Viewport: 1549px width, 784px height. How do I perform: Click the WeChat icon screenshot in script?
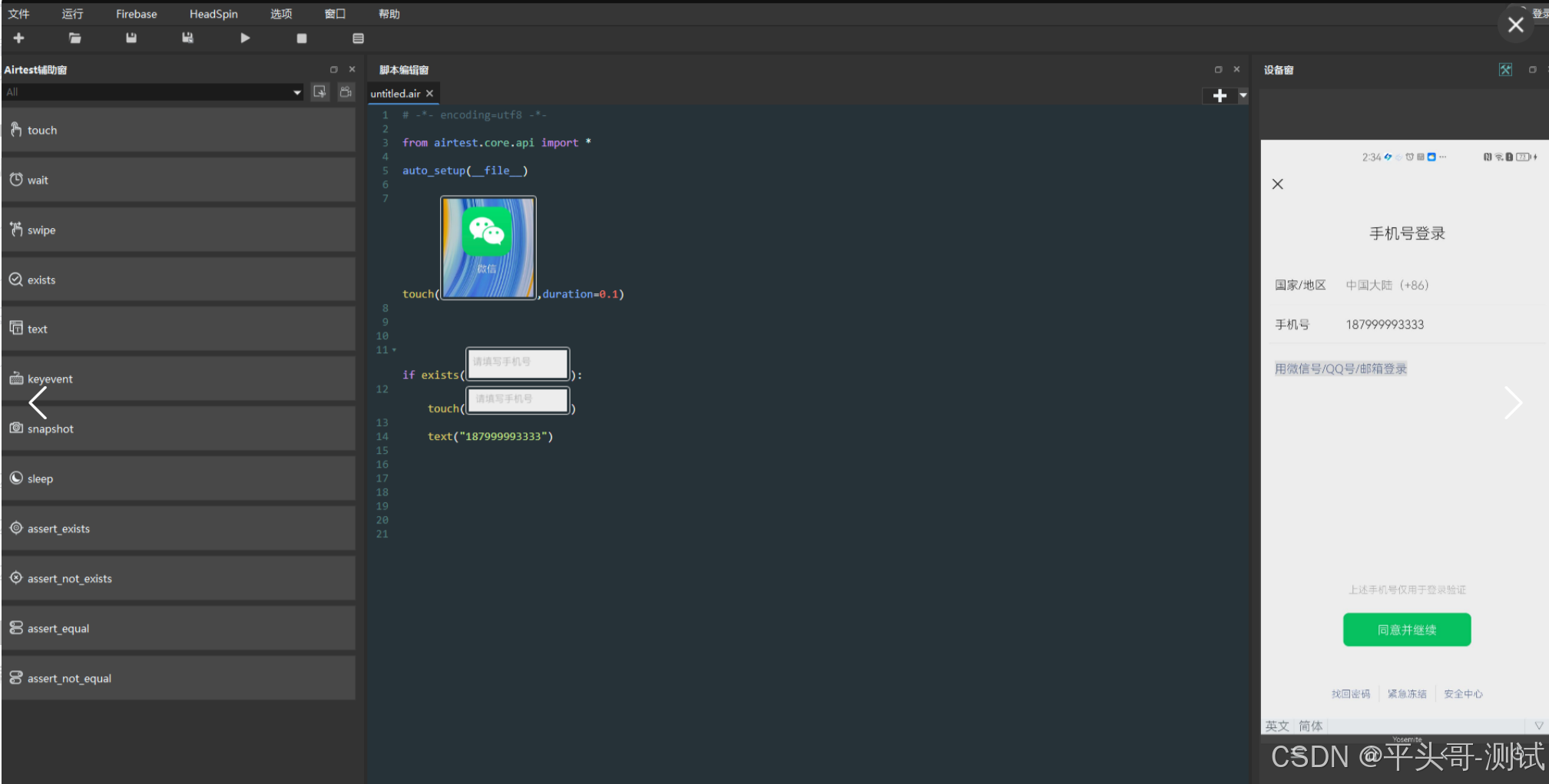pos(488,247)
